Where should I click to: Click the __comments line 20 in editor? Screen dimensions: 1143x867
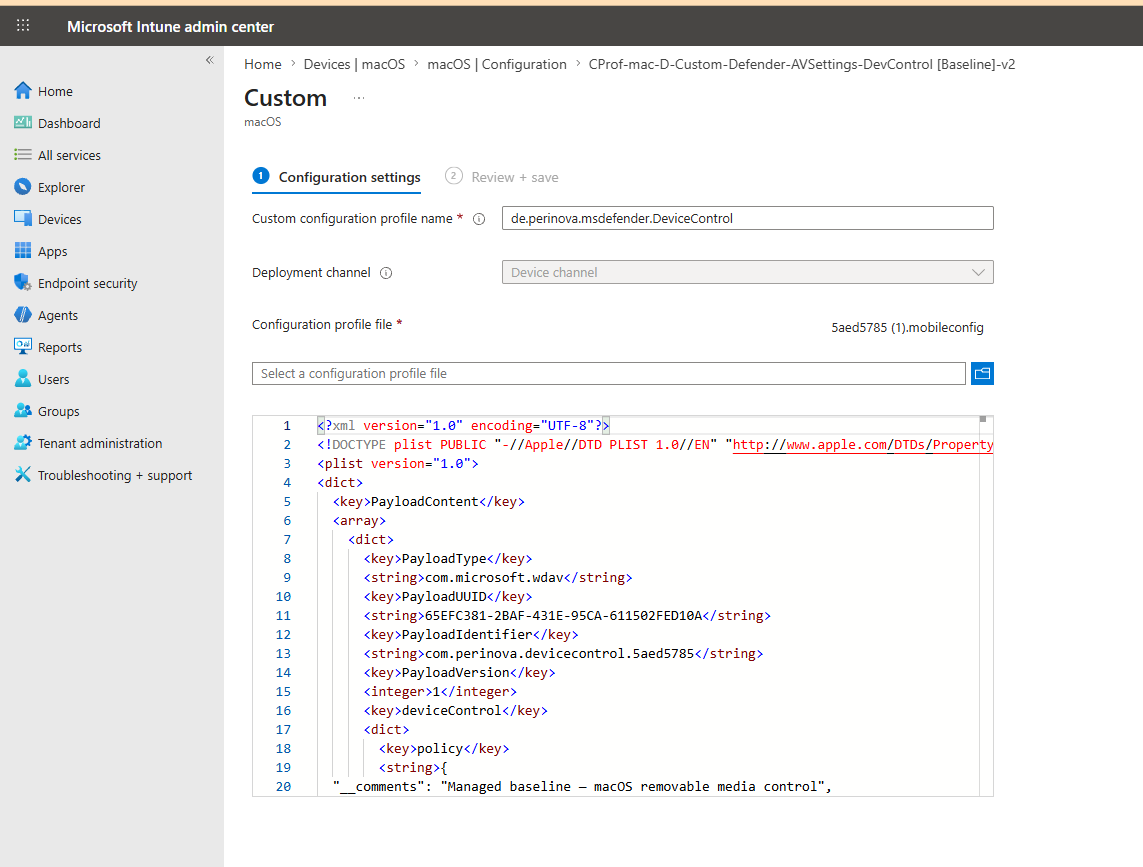(x=582, y=786)
